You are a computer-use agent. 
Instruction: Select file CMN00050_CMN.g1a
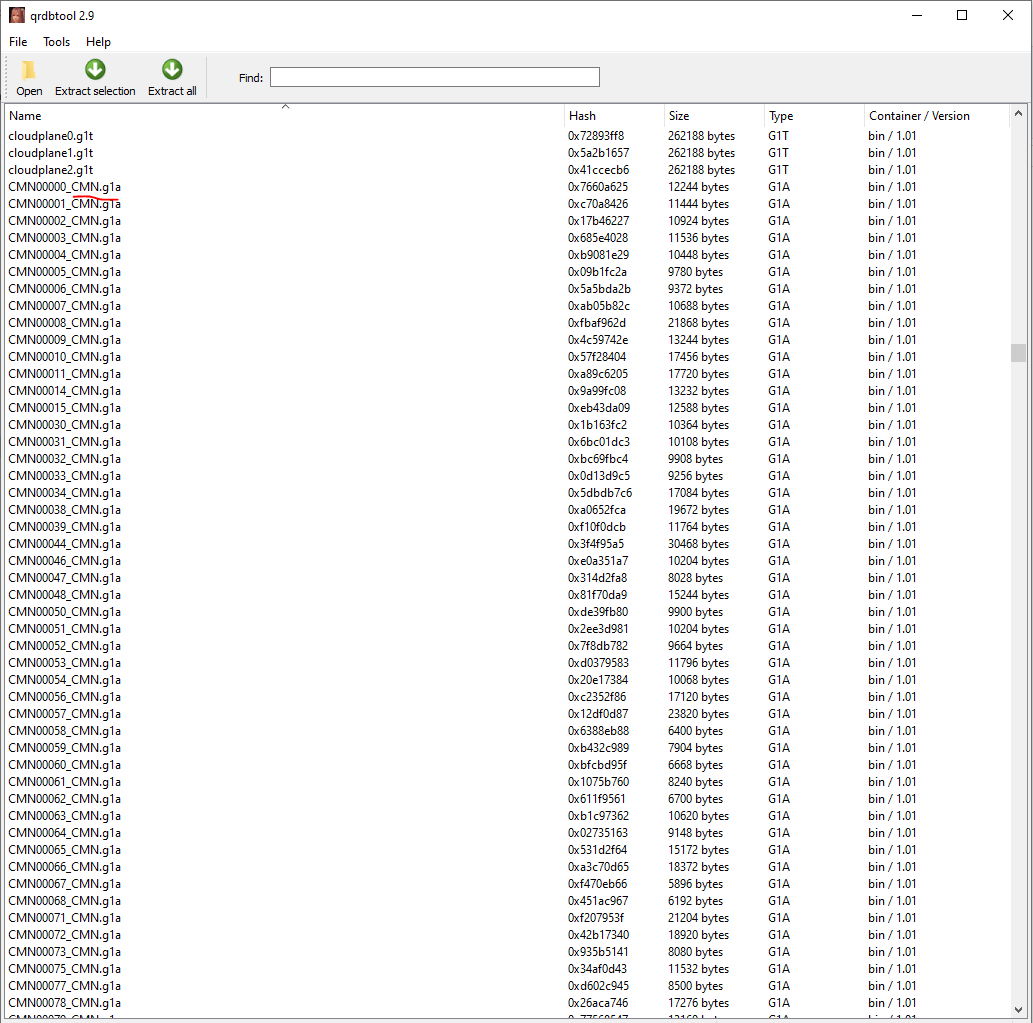pos(65,612)
